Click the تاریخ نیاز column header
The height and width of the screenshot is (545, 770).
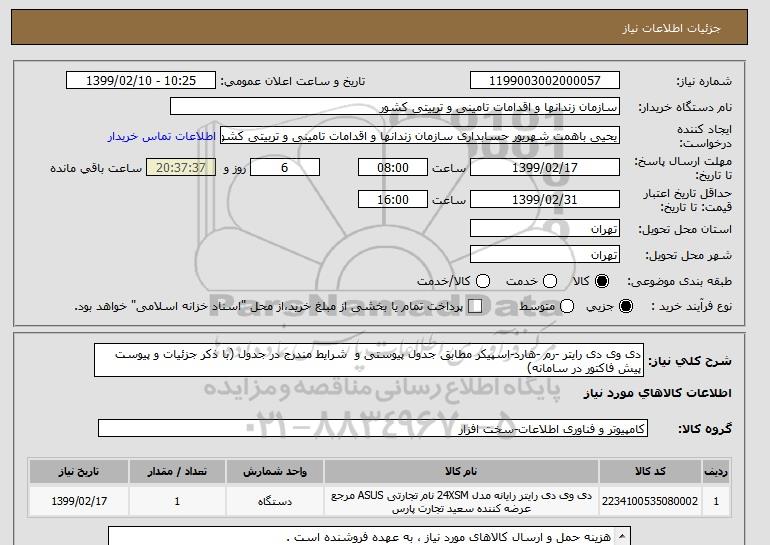click(x=79, y=471)
